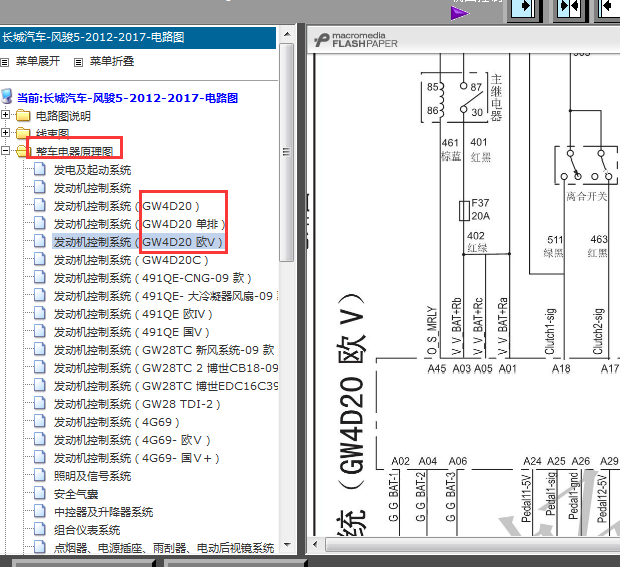Open 照明及信号系统 diagram
Viewport: 620px width, 567px height.
(x=93, y=476)
